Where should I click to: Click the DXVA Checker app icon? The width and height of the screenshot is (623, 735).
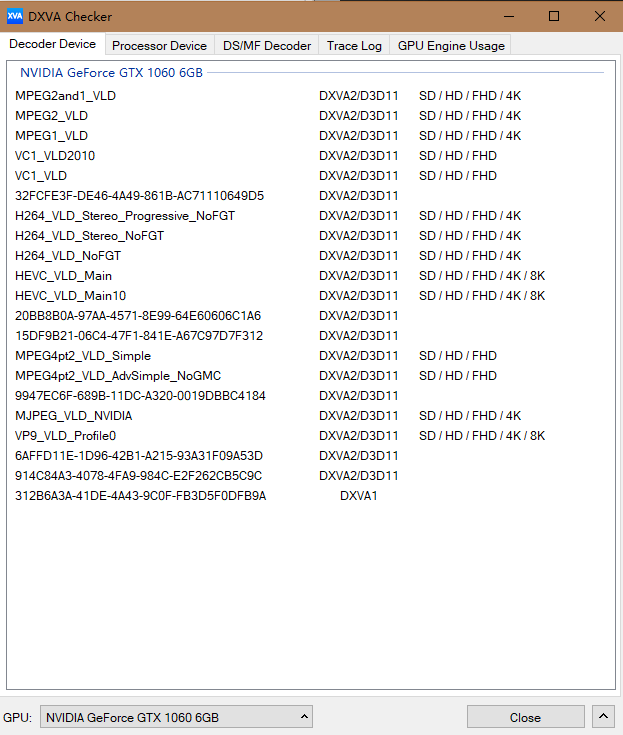tap(15, 16)
